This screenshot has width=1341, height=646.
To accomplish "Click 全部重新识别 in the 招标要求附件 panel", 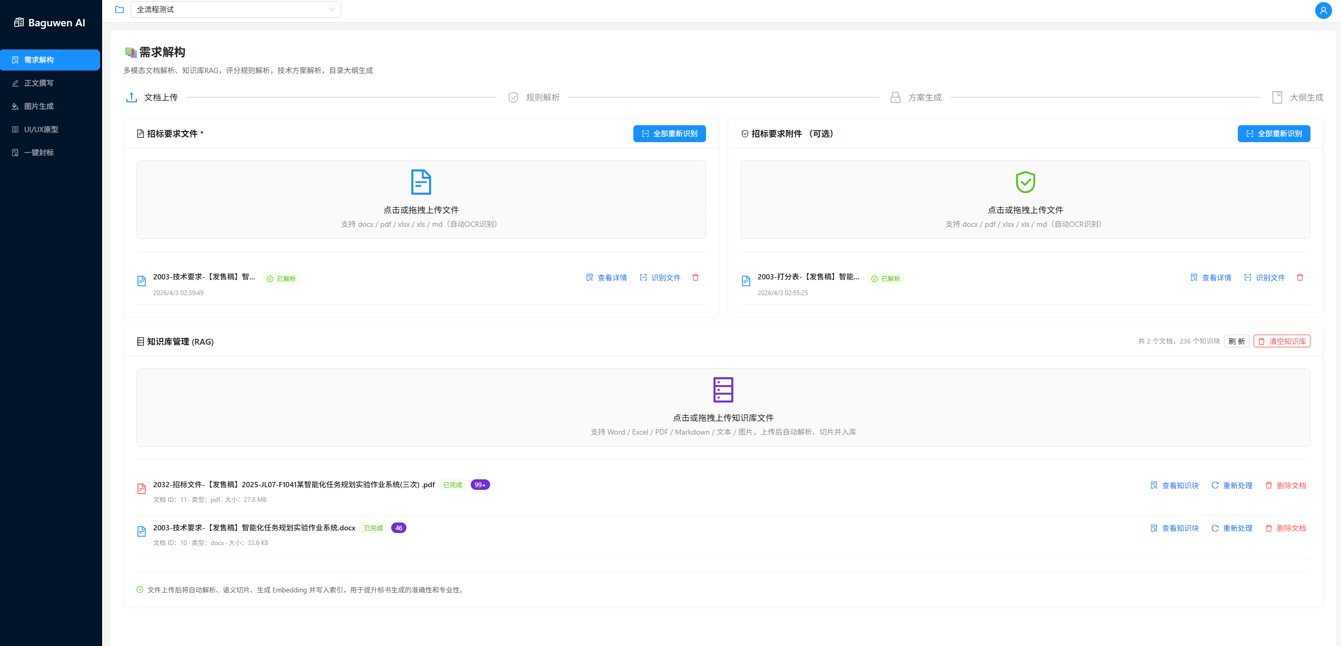I will tap(1274, 134).
